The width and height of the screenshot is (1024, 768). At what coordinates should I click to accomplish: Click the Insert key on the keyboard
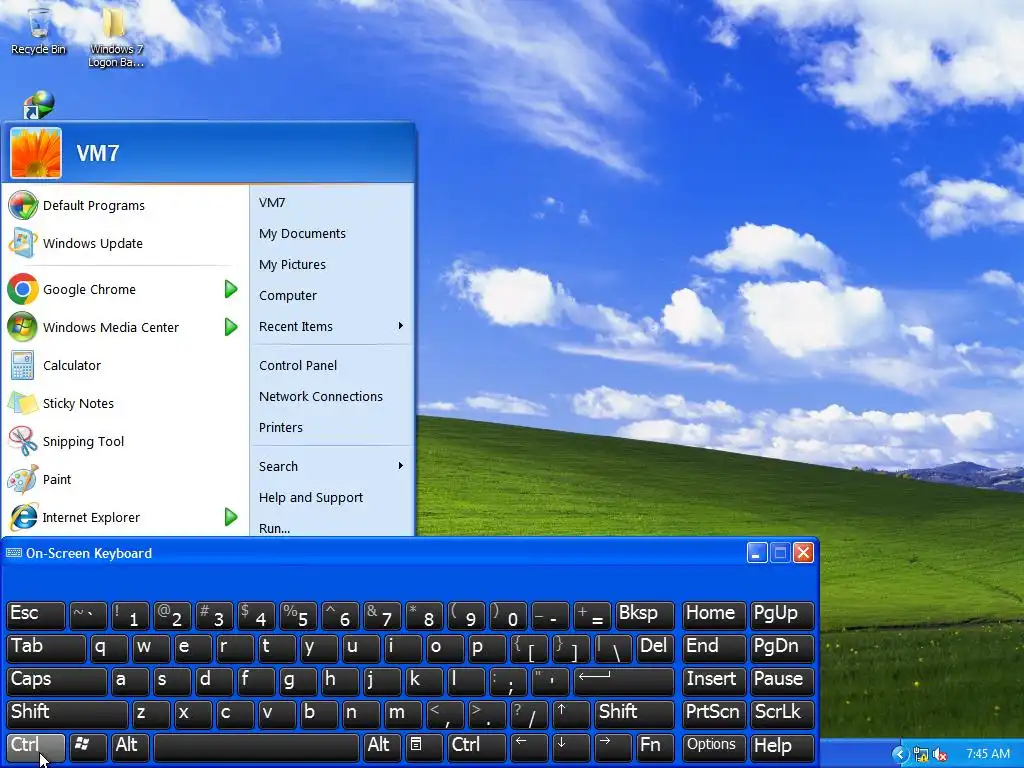pos(714,680)
